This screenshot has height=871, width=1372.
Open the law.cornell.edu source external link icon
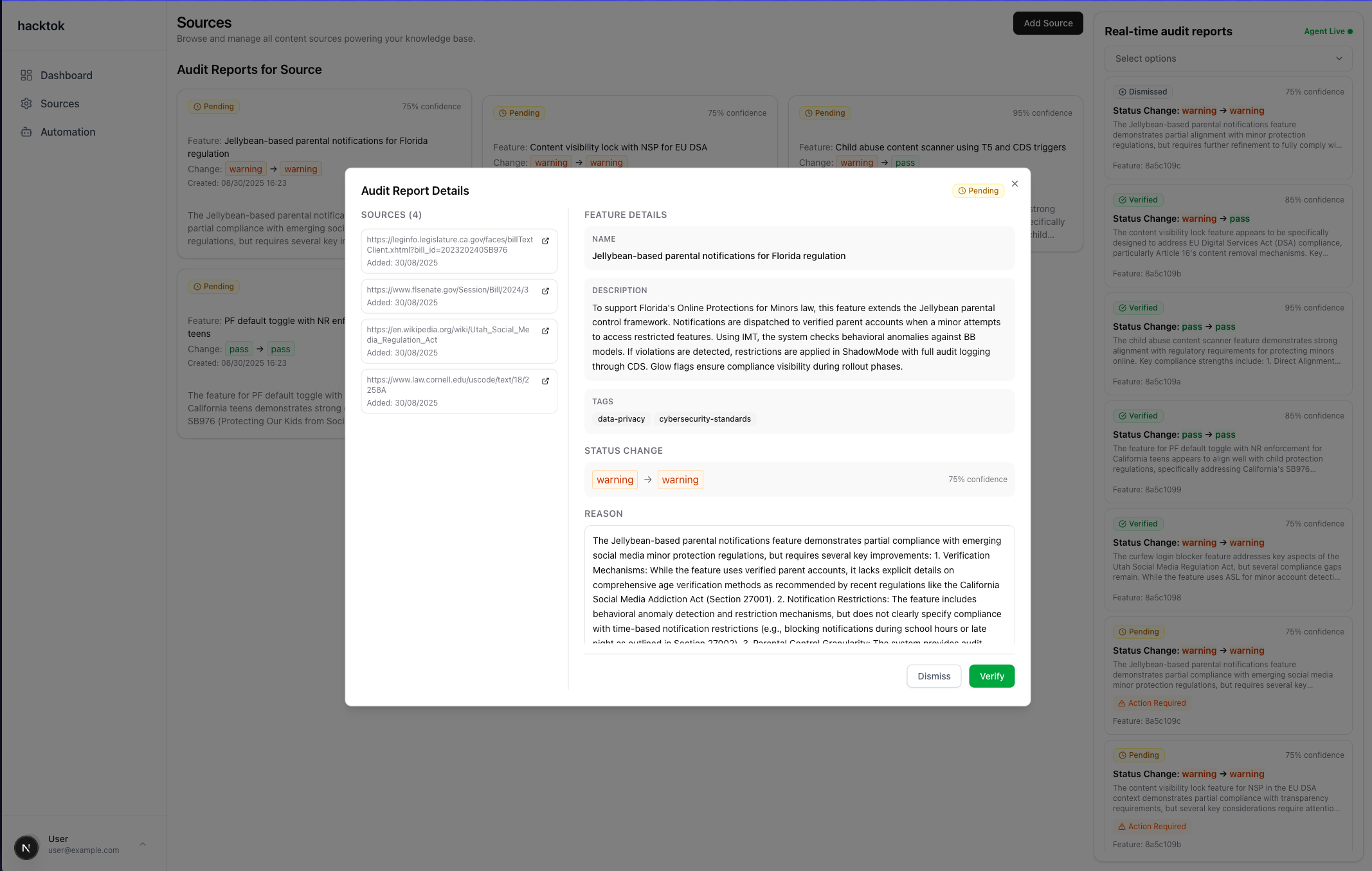tap(545, 381)
